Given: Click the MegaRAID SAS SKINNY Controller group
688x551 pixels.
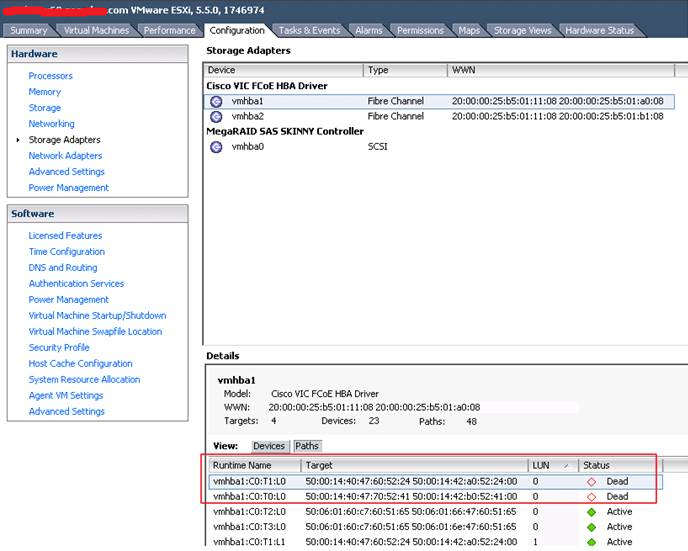Looking at the screenshot, I should 285,132.
